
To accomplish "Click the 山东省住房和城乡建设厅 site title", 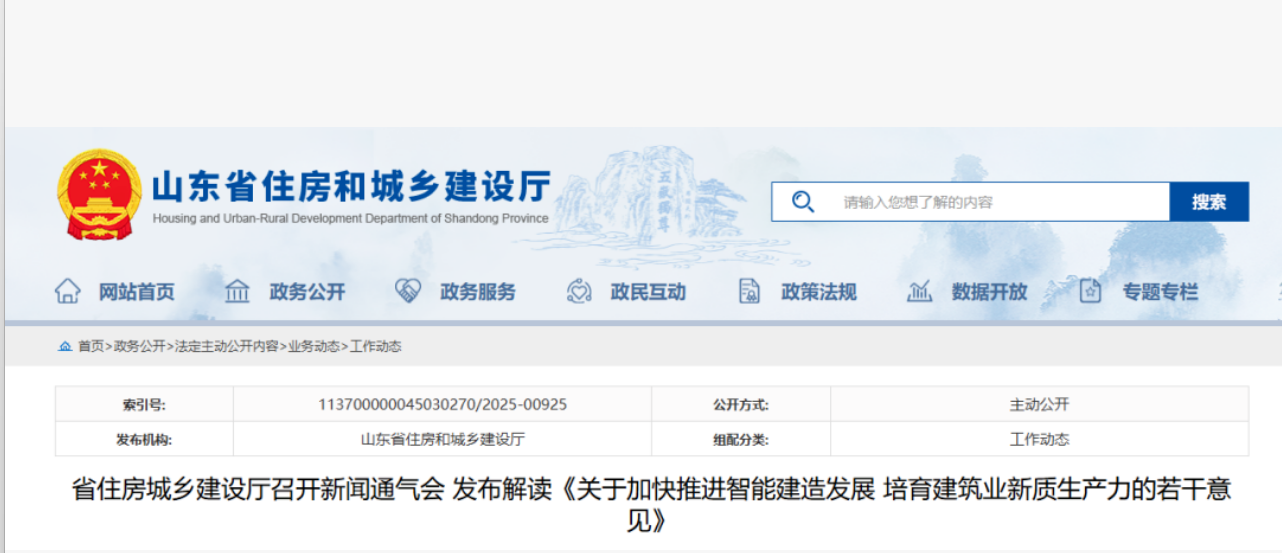I will click(350, 188).
